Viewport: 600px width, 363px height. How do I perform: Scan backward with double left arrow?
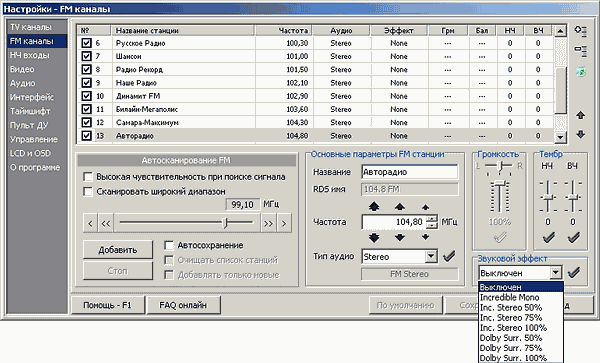click(106, 223)
